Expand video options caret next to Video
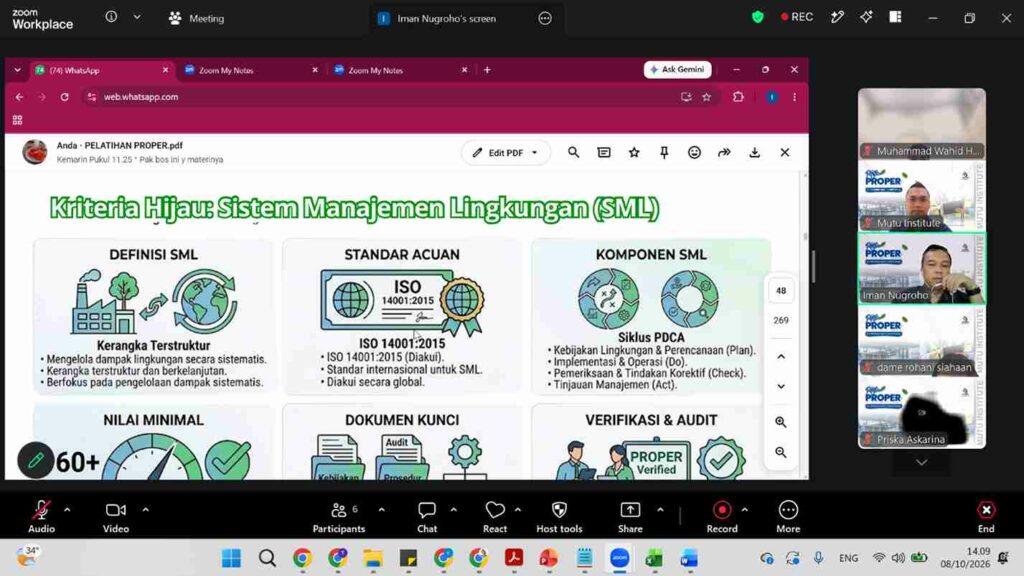1024x576 pixels. (145, 510)
